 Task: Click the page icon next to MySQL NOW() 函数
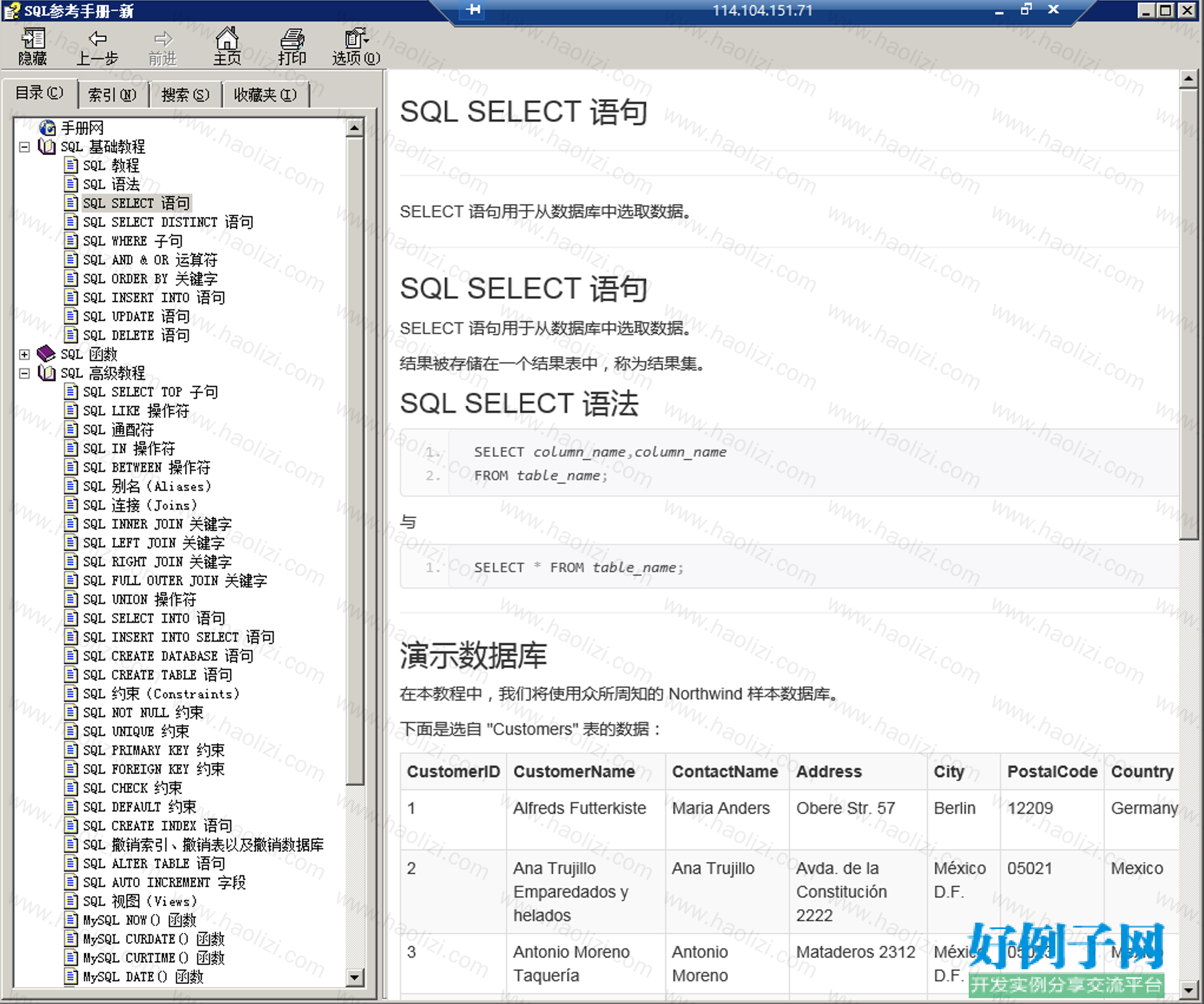click(71, 920)
